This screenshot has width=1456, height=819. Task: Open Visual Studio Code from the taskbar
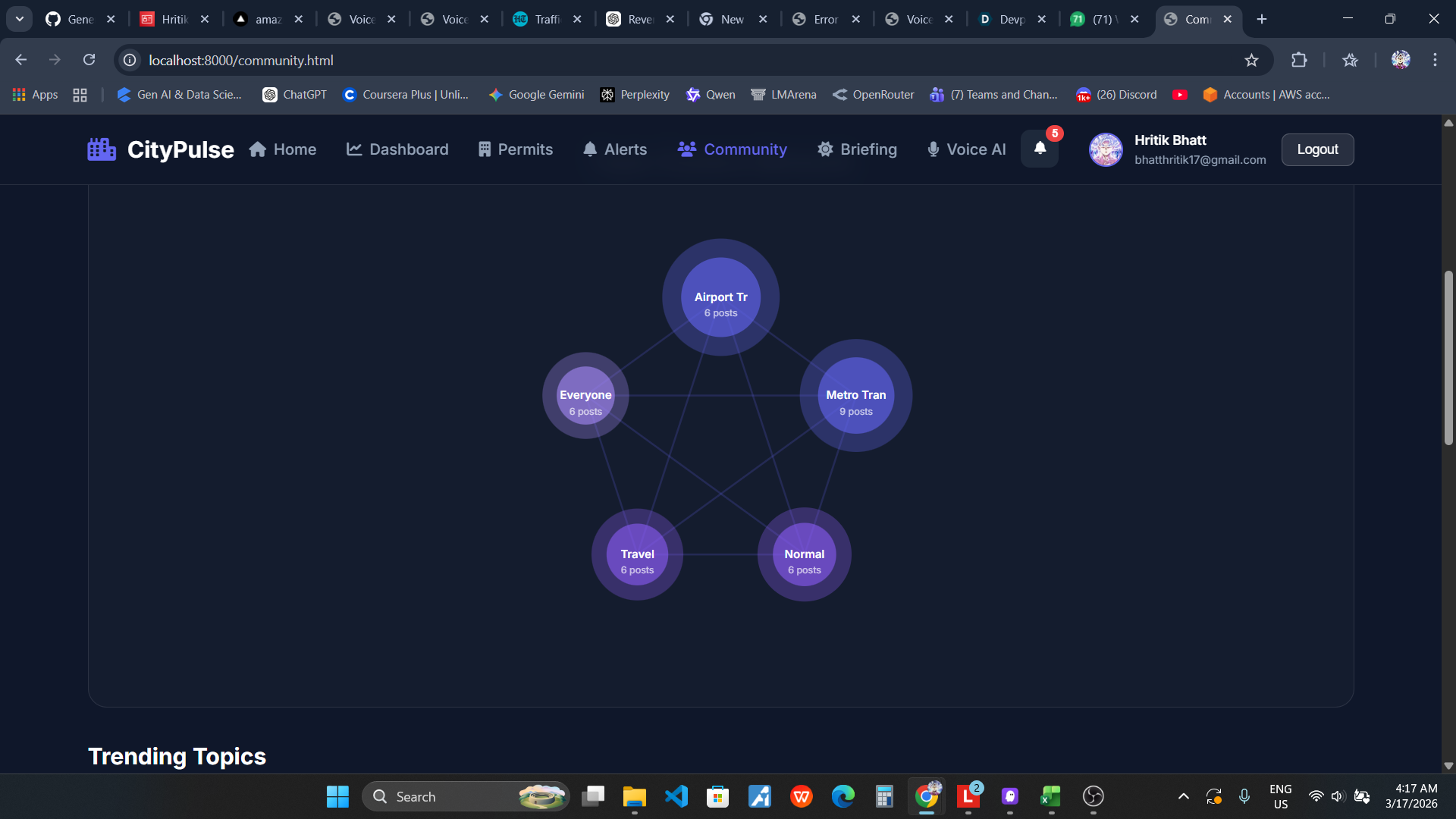click(x=676, y=796)
